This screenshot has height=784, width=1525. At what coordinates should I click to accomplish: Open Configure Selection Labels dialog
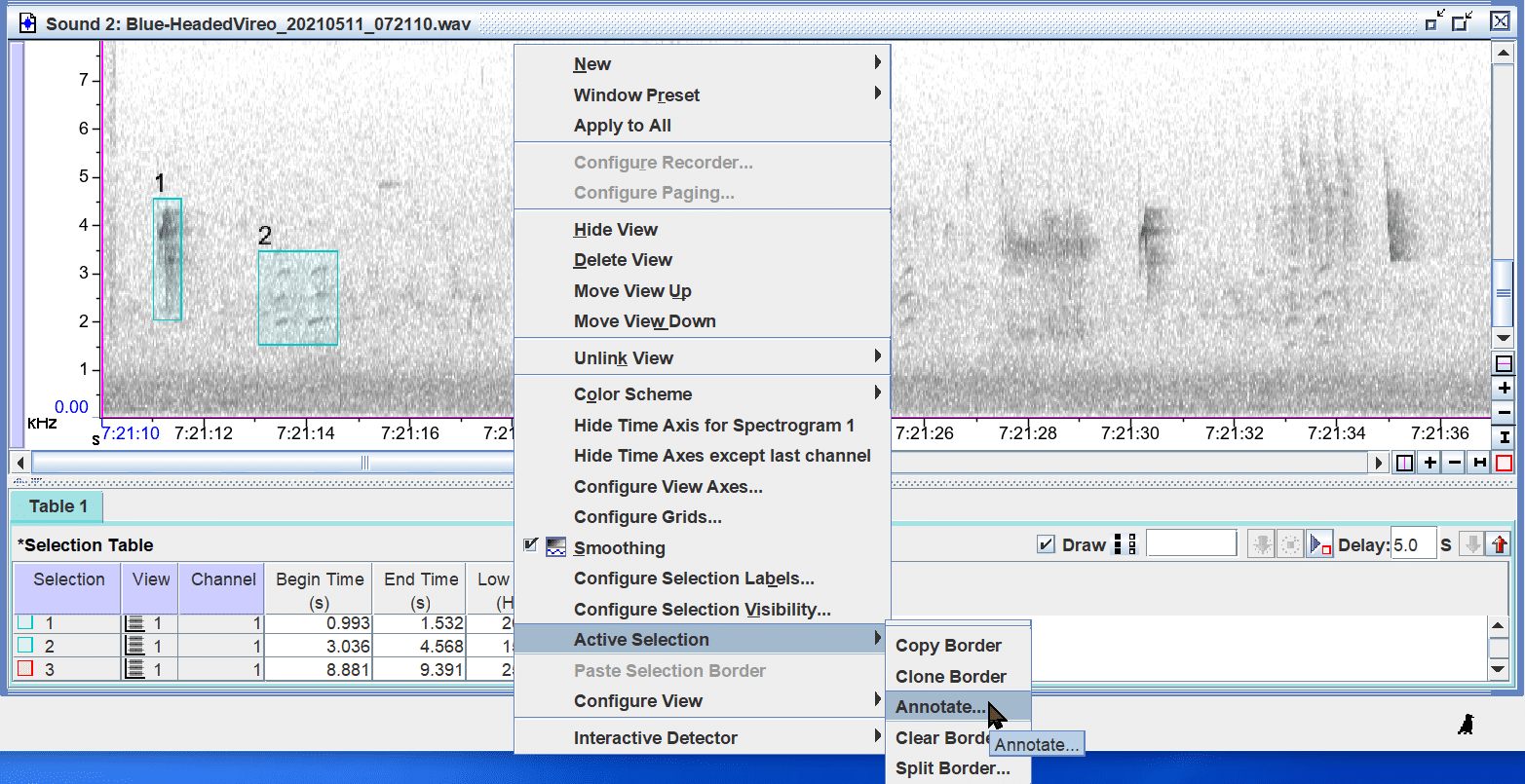click(x=702, y=578)
